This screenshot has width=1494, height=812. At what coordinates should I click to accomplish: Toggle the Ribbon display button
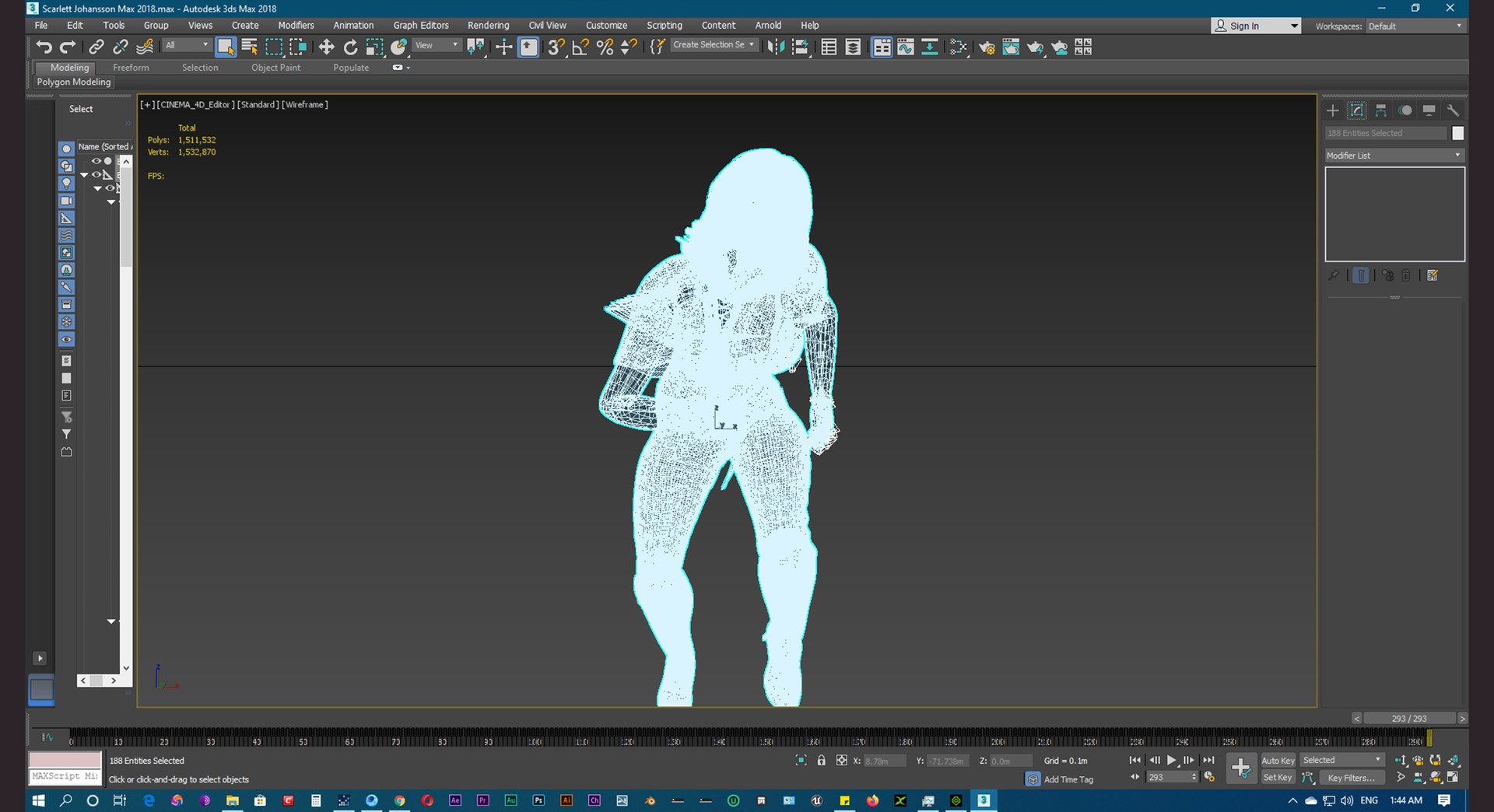(882, 47)
